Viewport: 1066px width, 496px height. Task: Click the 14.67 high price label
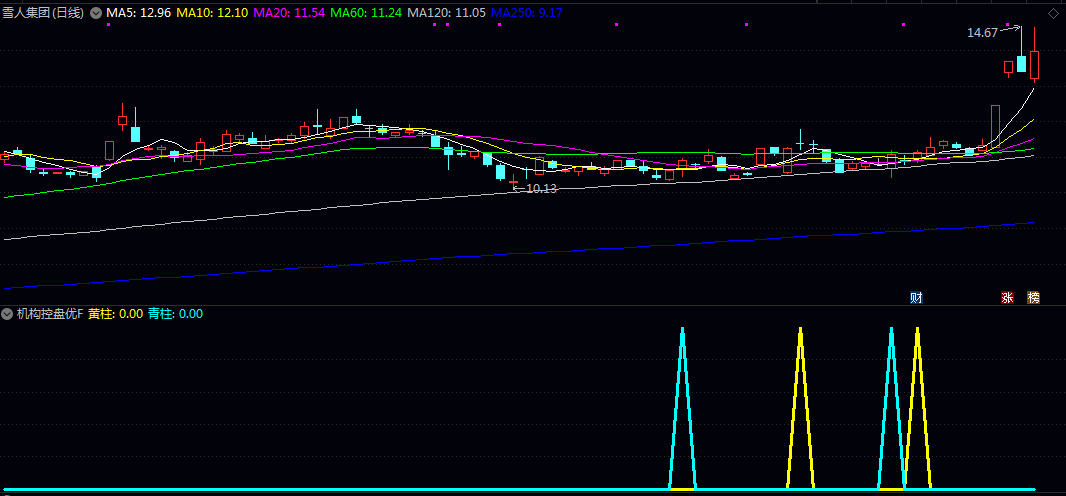tap(982, 33)
